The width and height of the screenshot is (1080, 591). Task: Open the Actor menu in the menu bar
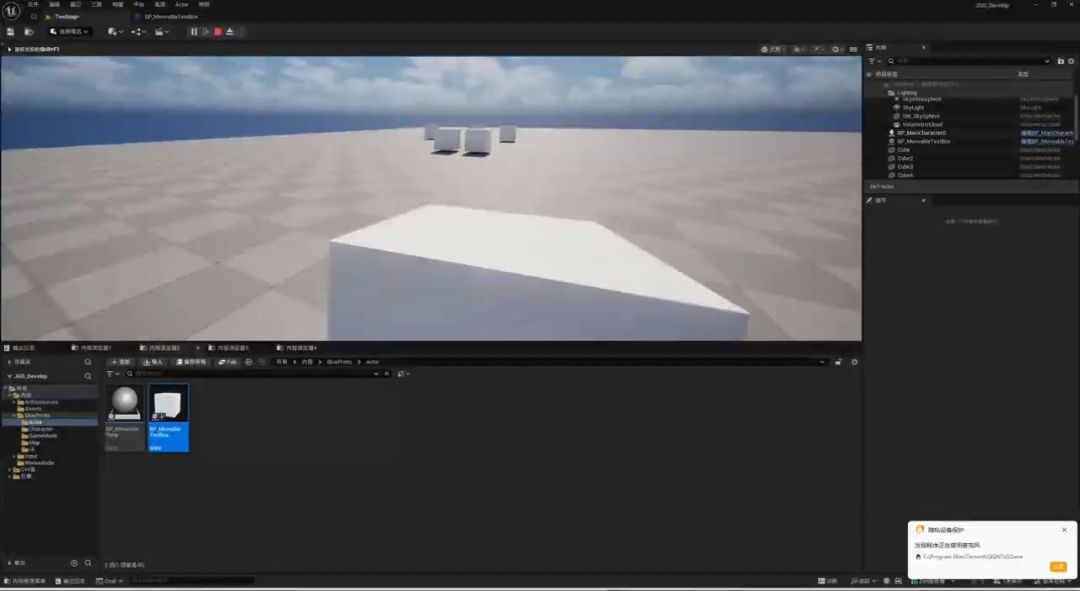coord(181,4)
